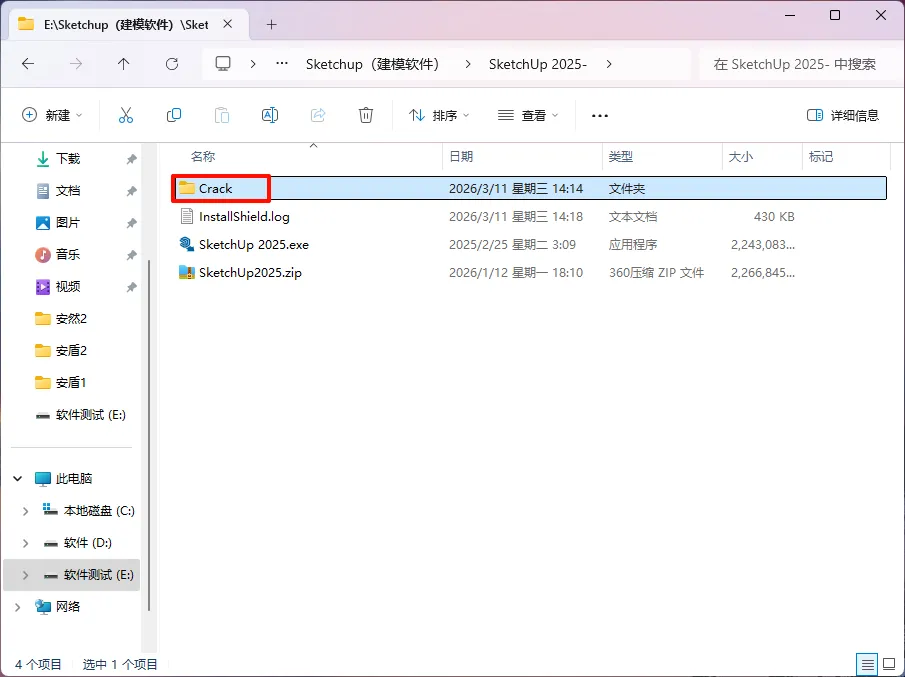
Task: Open 视频 in quick access
Action: click(x=68, y=287)
